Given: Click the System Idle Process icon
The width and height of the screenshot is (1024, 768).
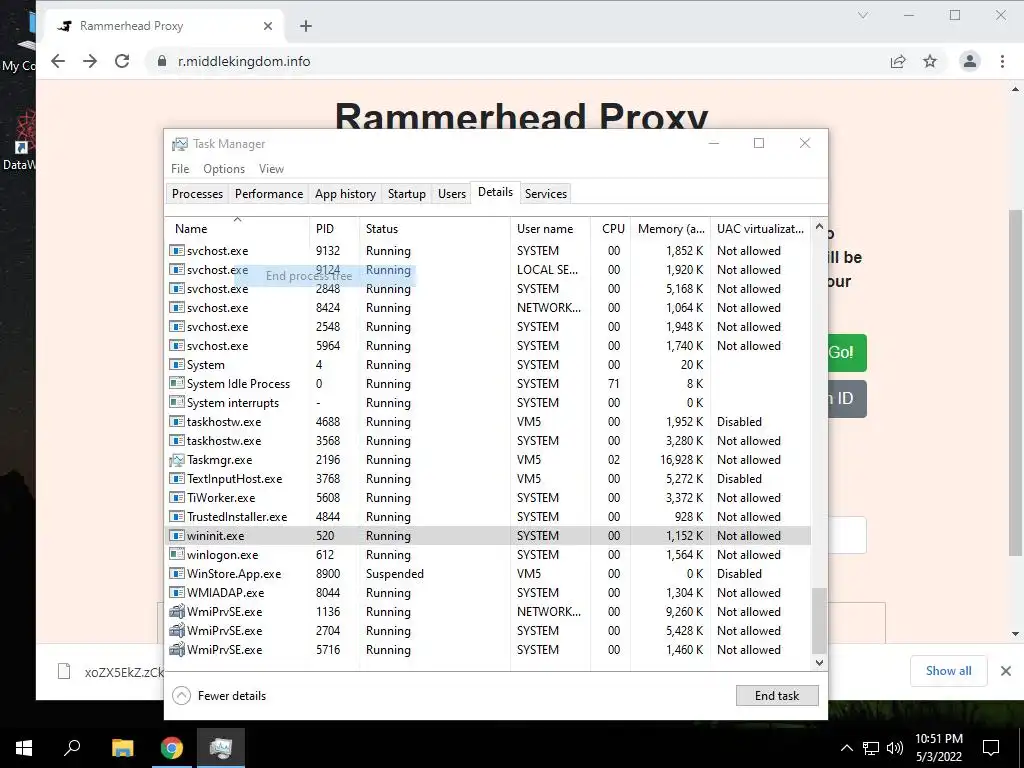Looking at the screenshot, I should coord(176,384).
